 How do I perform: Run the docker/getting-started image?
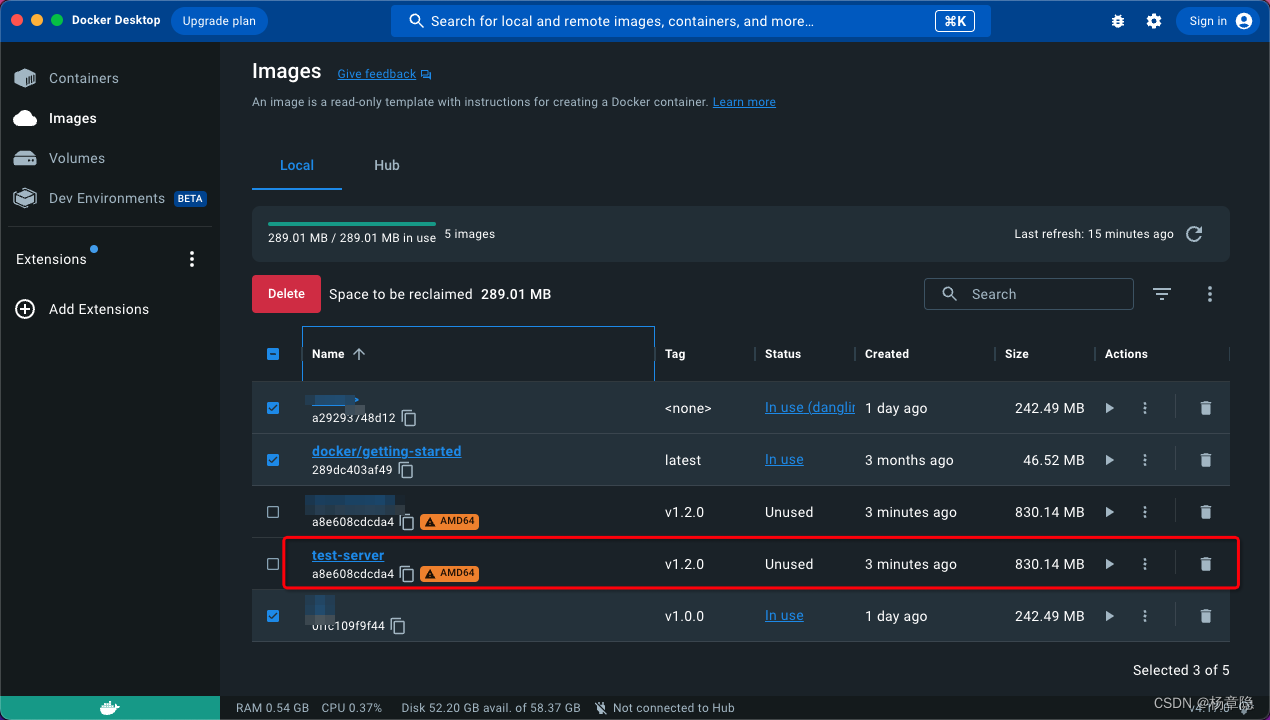tap(1109, 460)
